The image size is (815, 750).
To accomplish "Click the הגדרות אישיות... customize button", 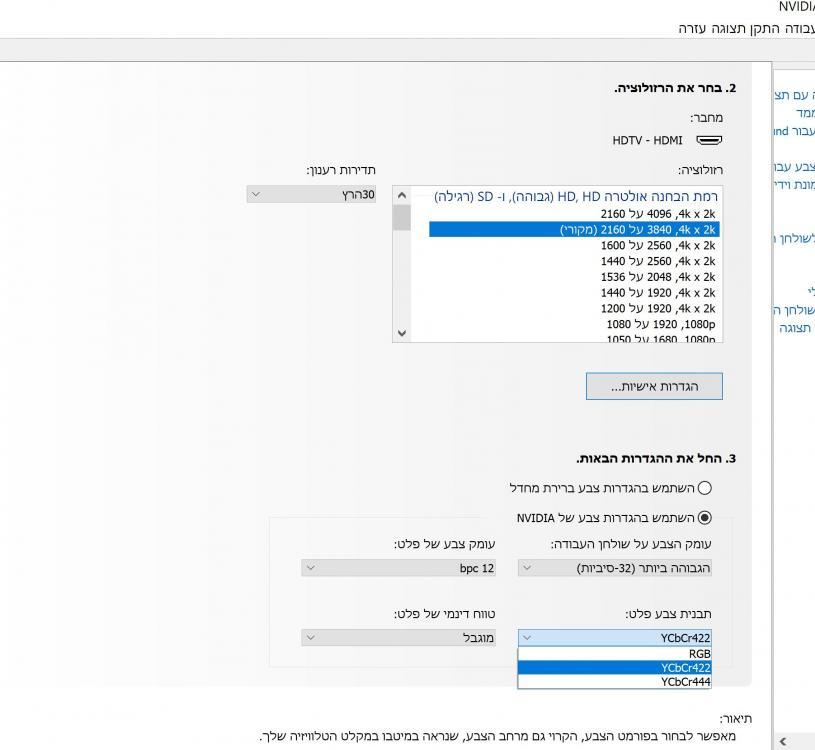I will 654,386.
